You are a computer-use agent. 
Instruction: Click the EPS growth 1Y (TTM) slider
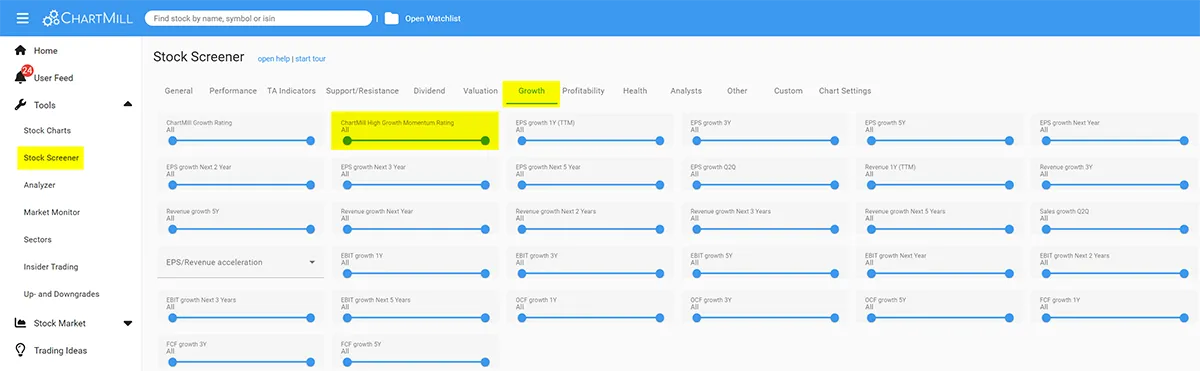pyautogui.click(x=590, y=141)
